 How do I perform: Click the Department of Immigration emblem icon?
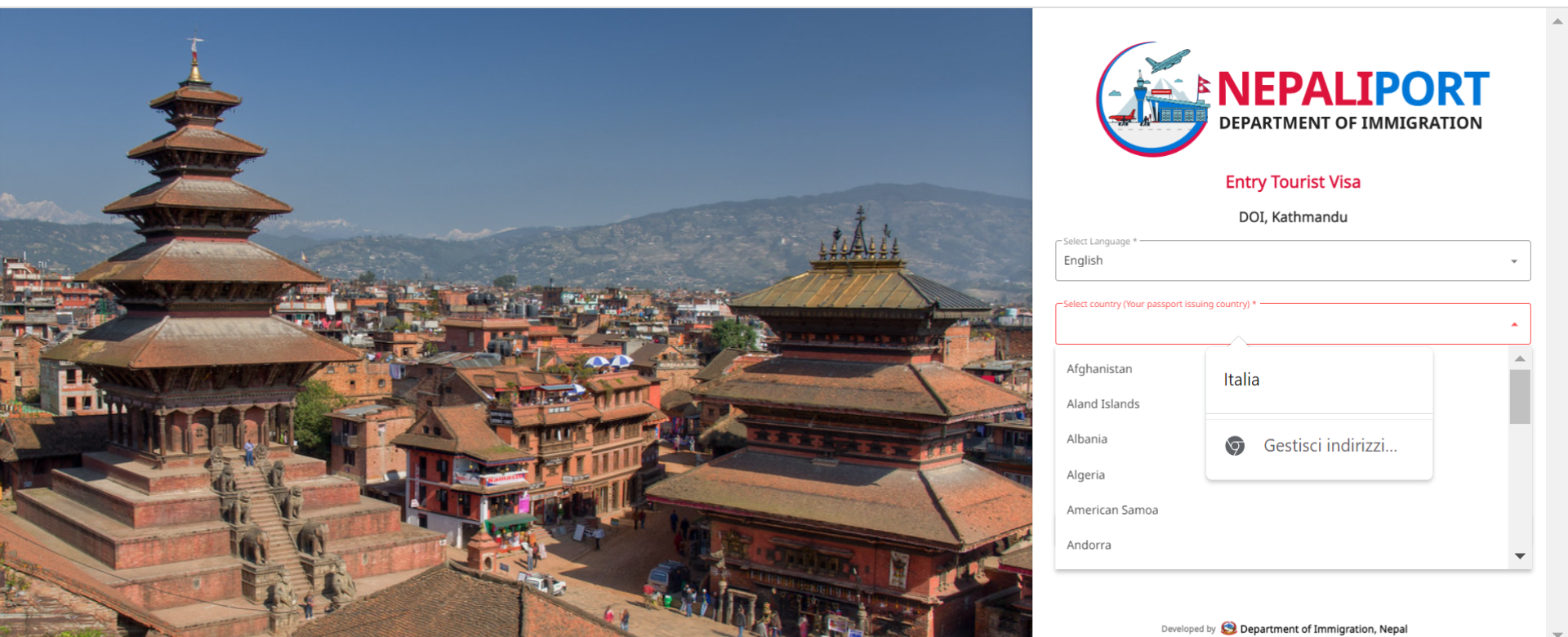coord(1229,628)
